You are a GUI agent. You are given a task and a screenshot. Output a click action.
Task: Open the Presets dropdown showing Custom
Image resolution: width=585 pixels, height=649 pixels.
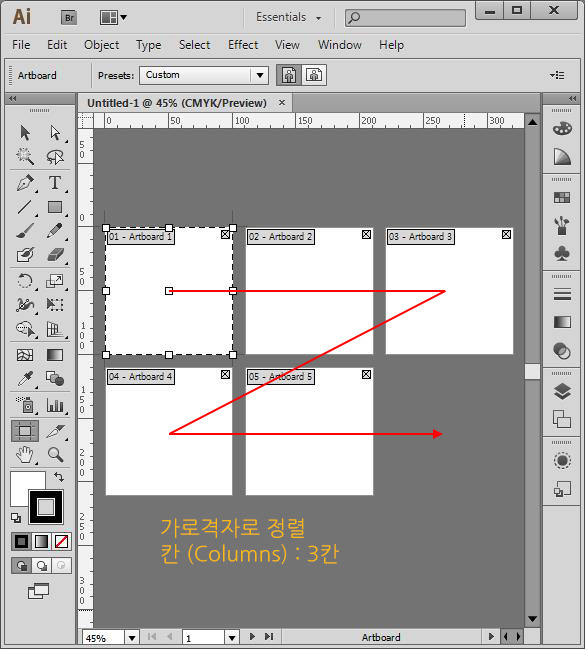click(x=204, y=75)
